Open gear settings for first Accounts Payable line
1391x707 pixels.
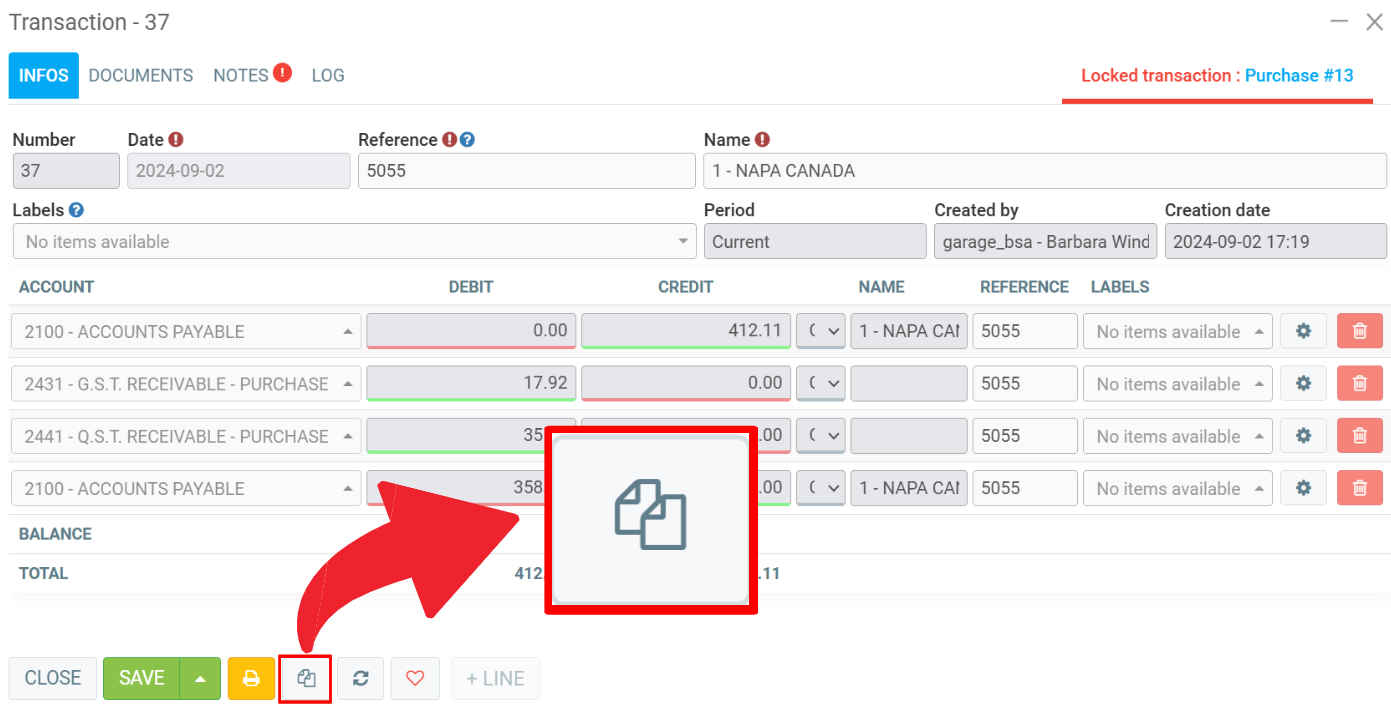(1303, 331)
